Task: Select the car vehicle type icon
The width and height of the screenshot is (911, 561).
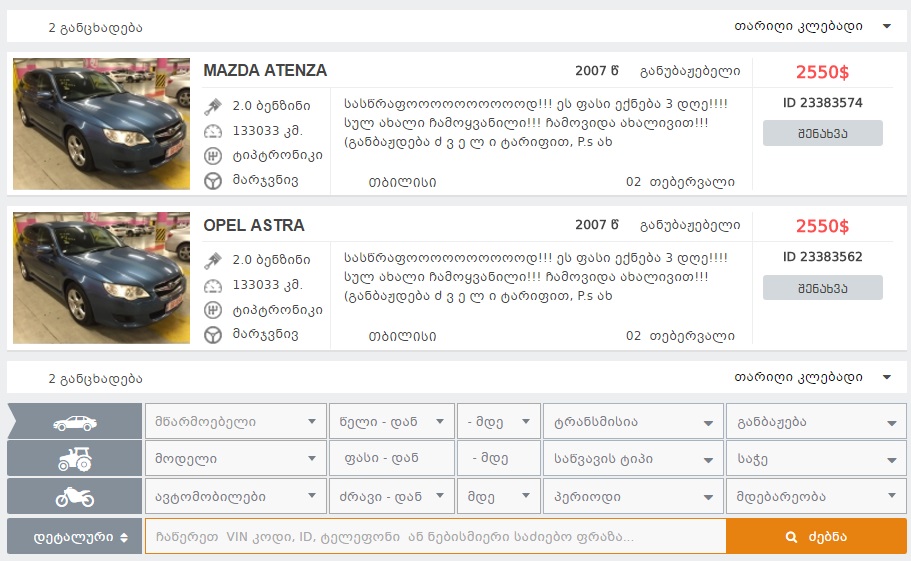Action: (75, 423)
